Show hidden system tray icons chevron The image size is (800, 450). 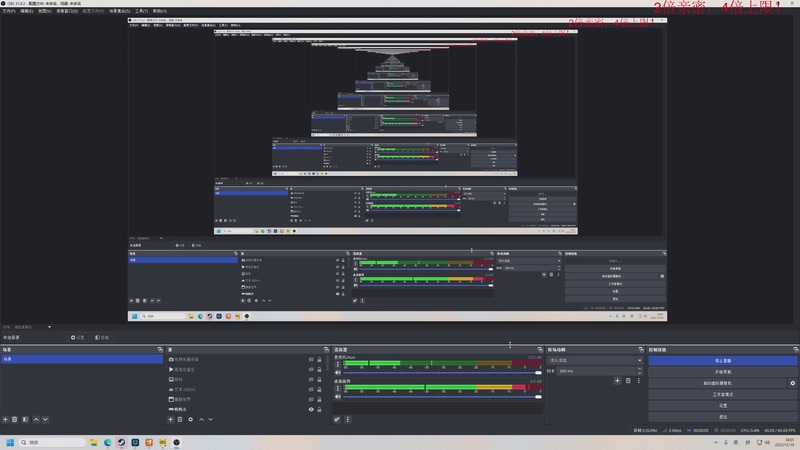coord(716,442)
